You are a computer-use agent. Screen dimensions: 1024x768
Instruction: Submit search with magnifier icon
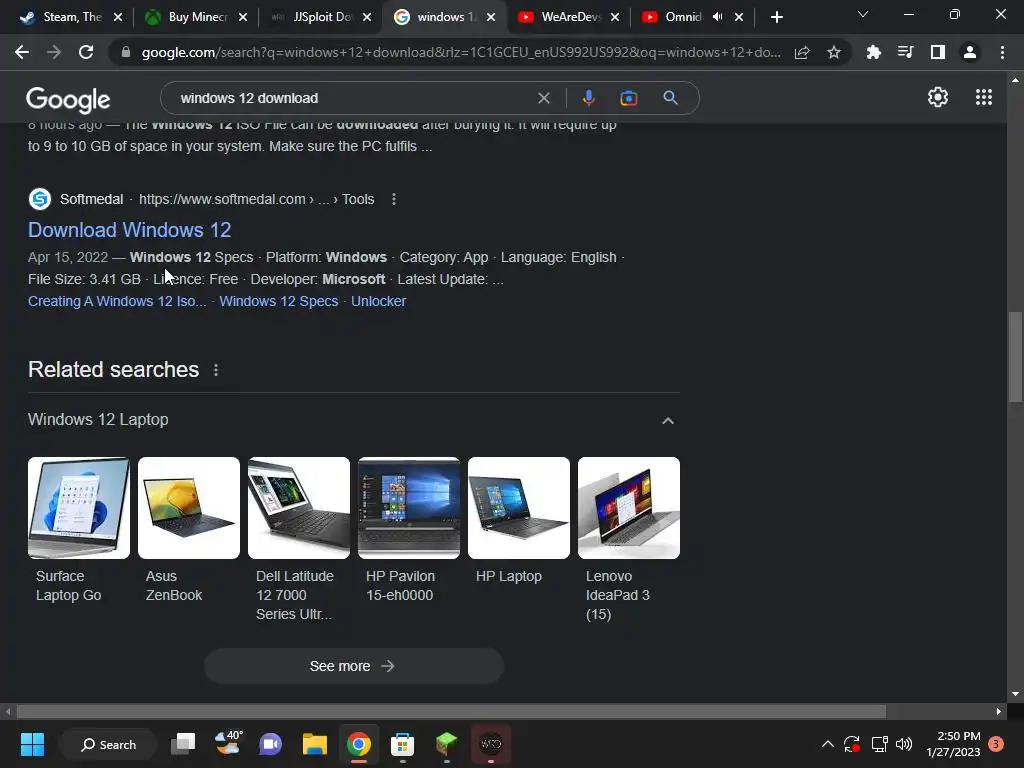point(671,98)
